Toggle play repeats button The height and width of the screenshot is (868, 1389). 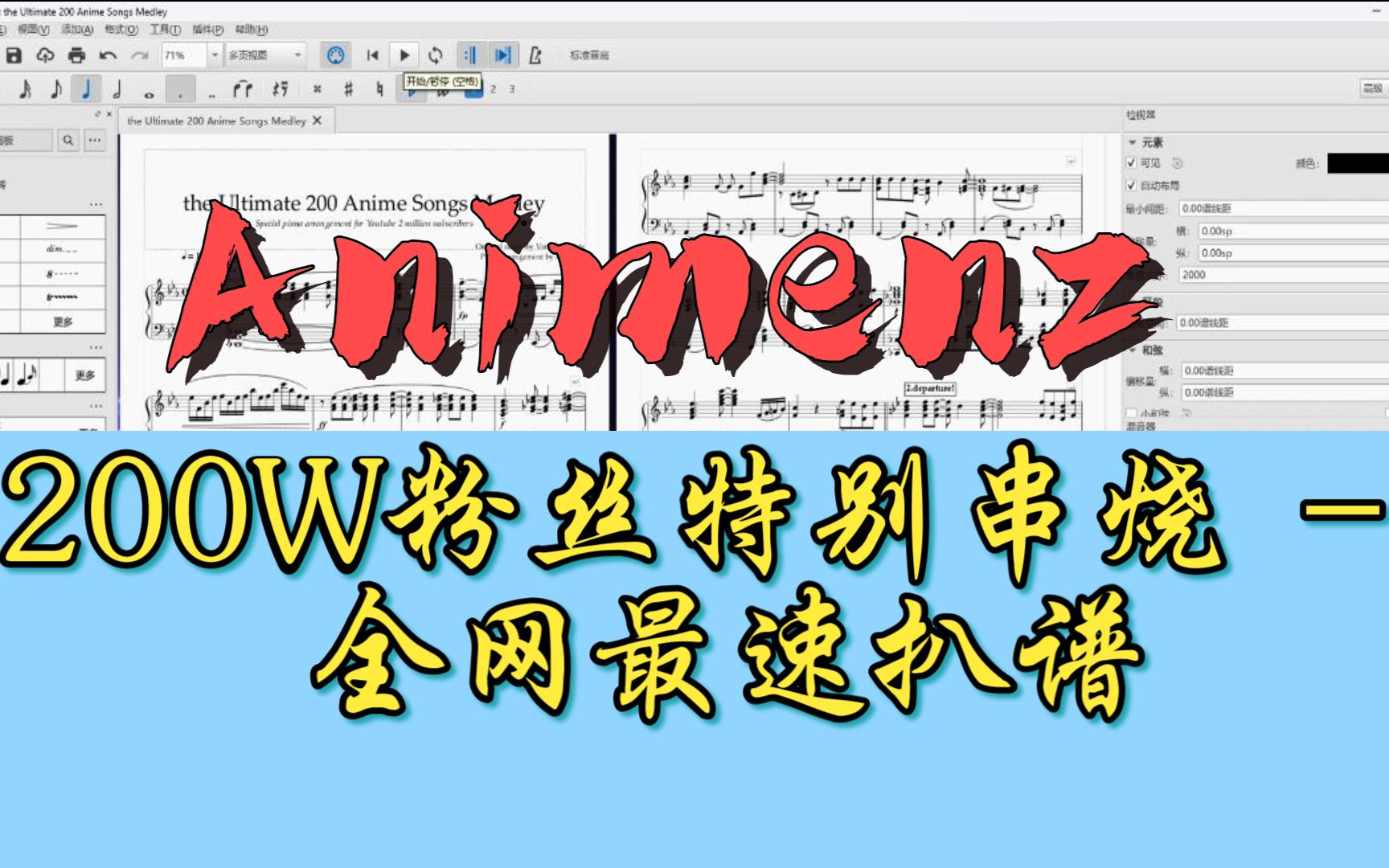470,55
